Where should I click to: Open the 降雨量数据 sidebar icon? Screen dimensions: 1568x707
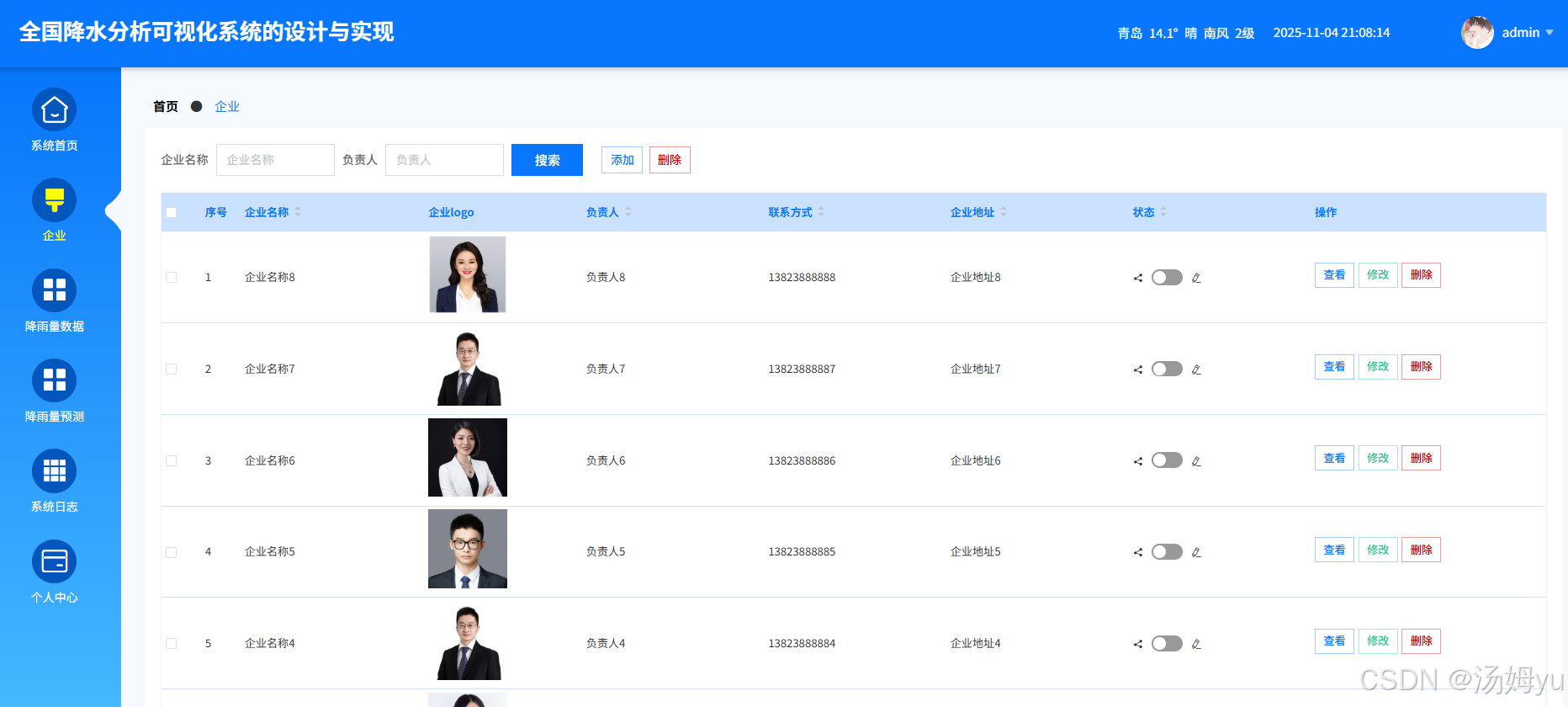click(54, 290)
